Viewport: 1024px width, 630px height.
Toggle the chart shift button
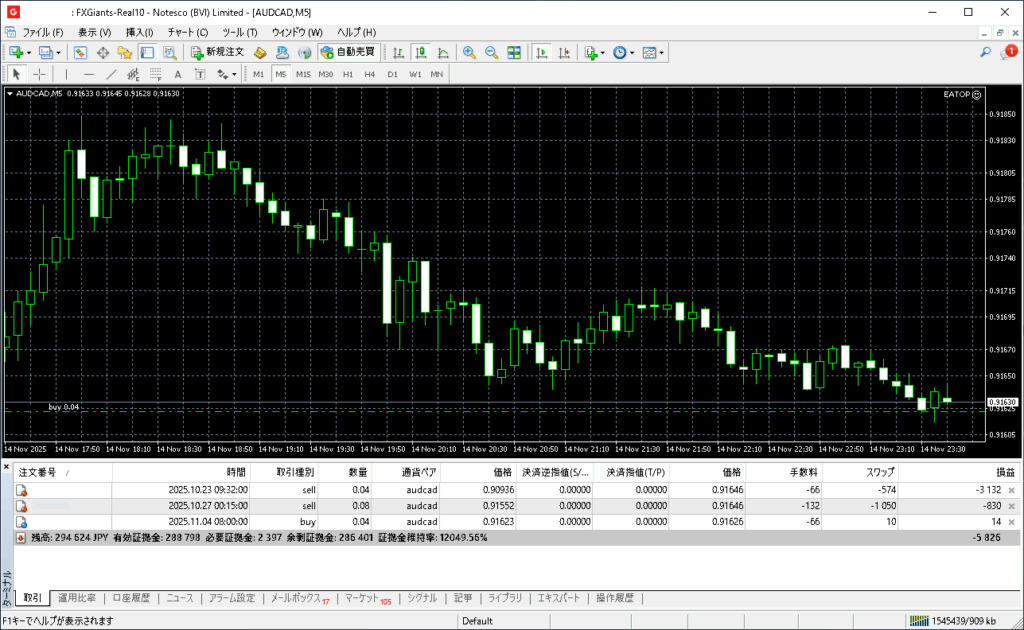[564, 52]
